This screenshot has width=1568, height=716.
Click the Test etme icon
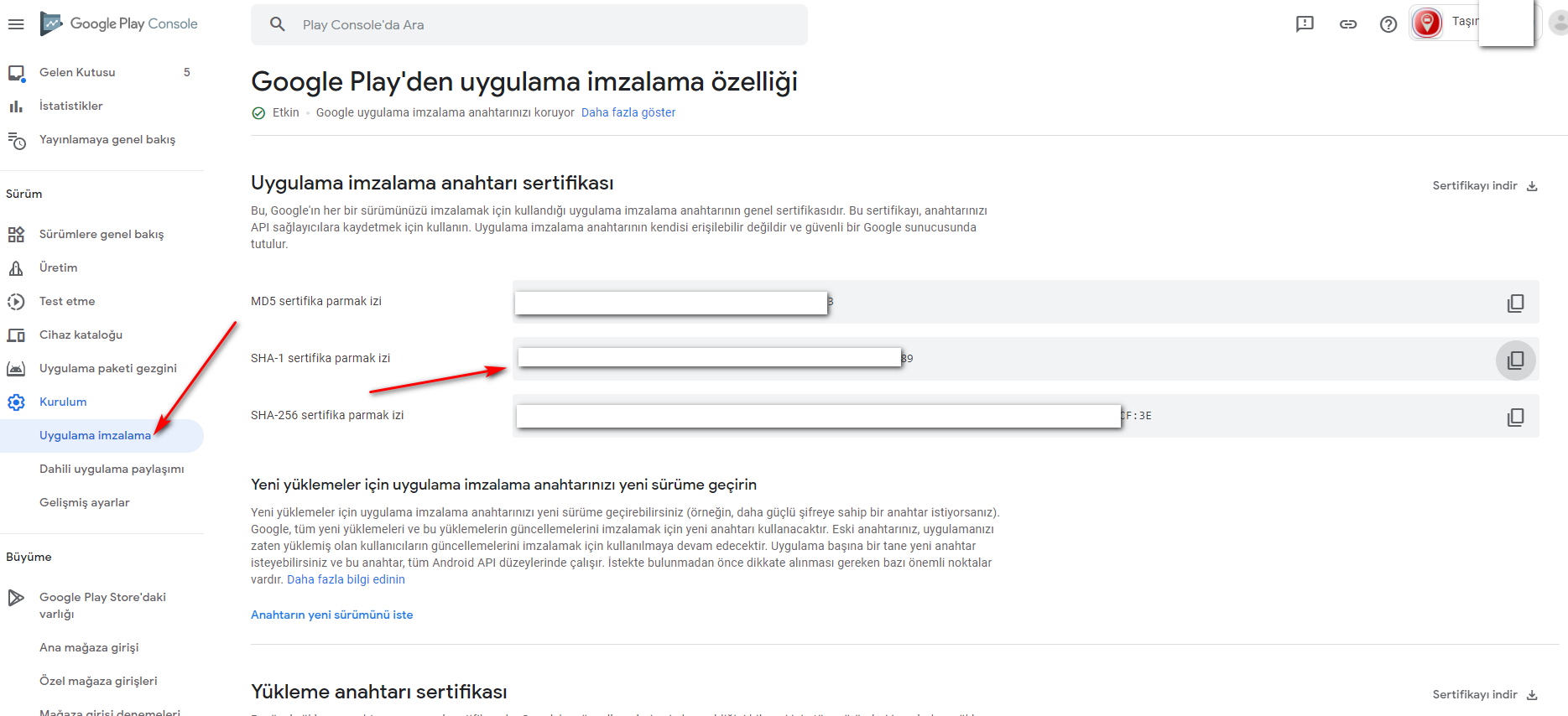[x=16, y=302]
